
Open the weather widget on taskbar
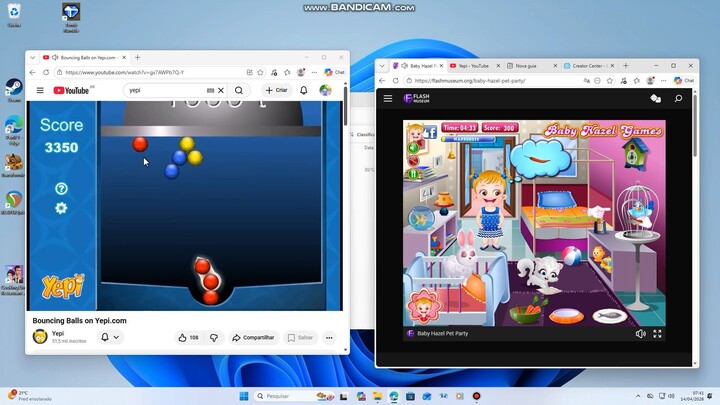point(30,396)
